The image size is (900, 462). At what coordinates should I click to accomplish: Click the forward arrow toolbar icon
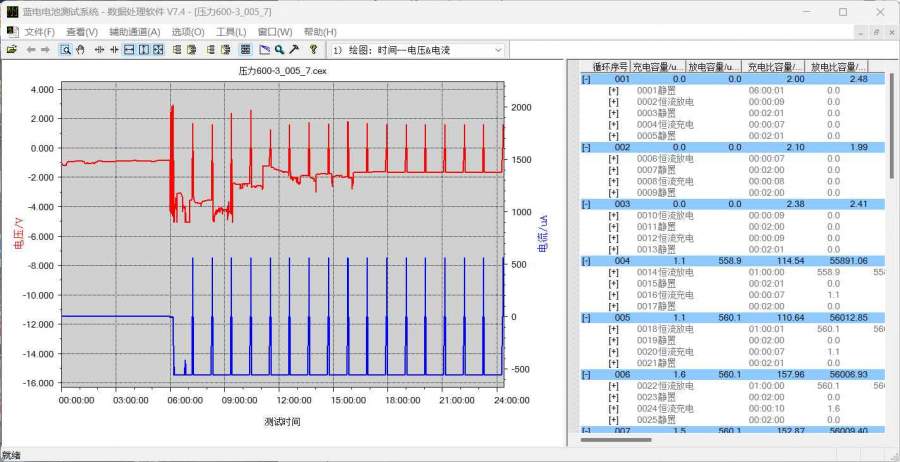(x=45, y=49)
